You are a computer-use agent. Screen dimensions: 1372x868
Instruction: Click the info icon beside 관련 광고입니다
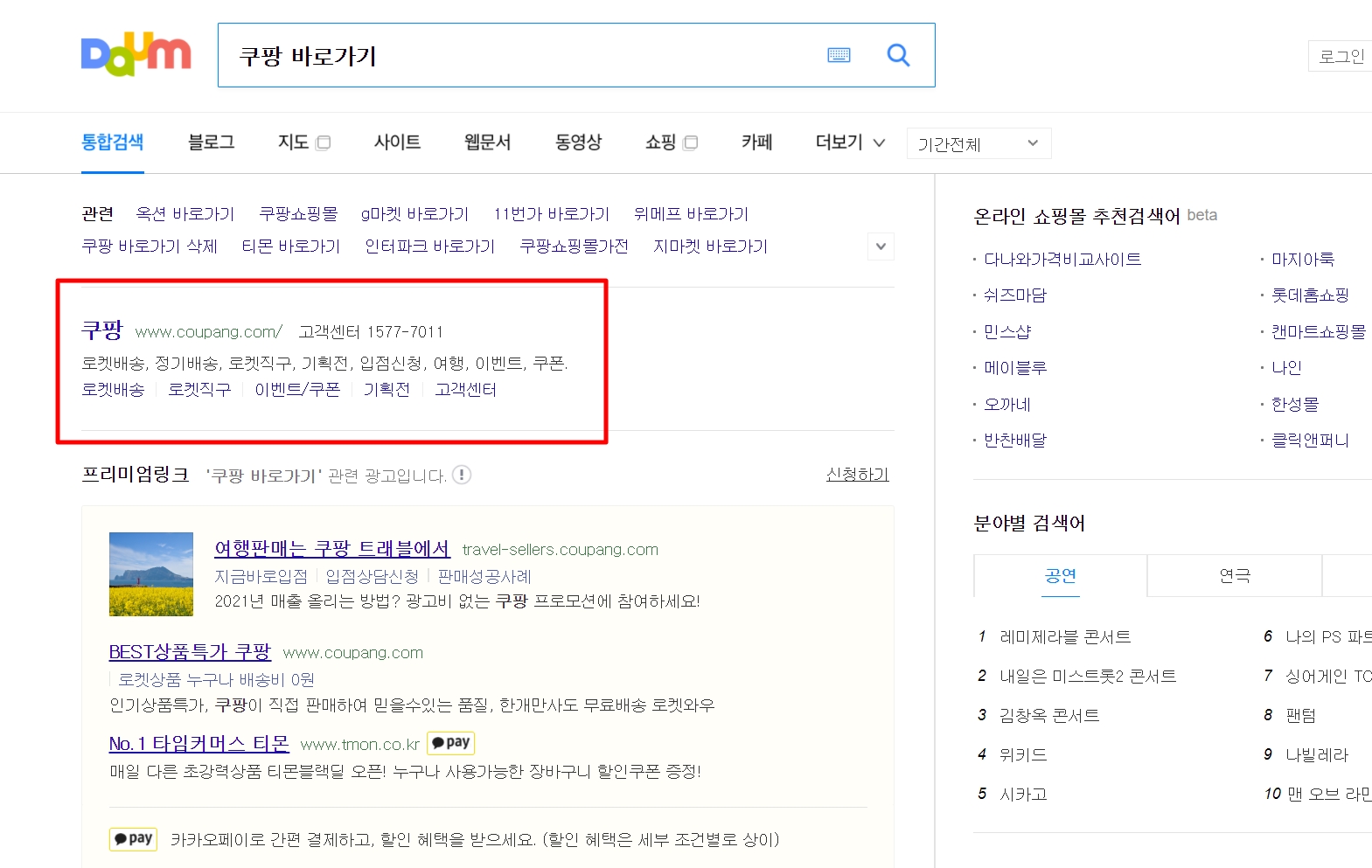(462, 475)
